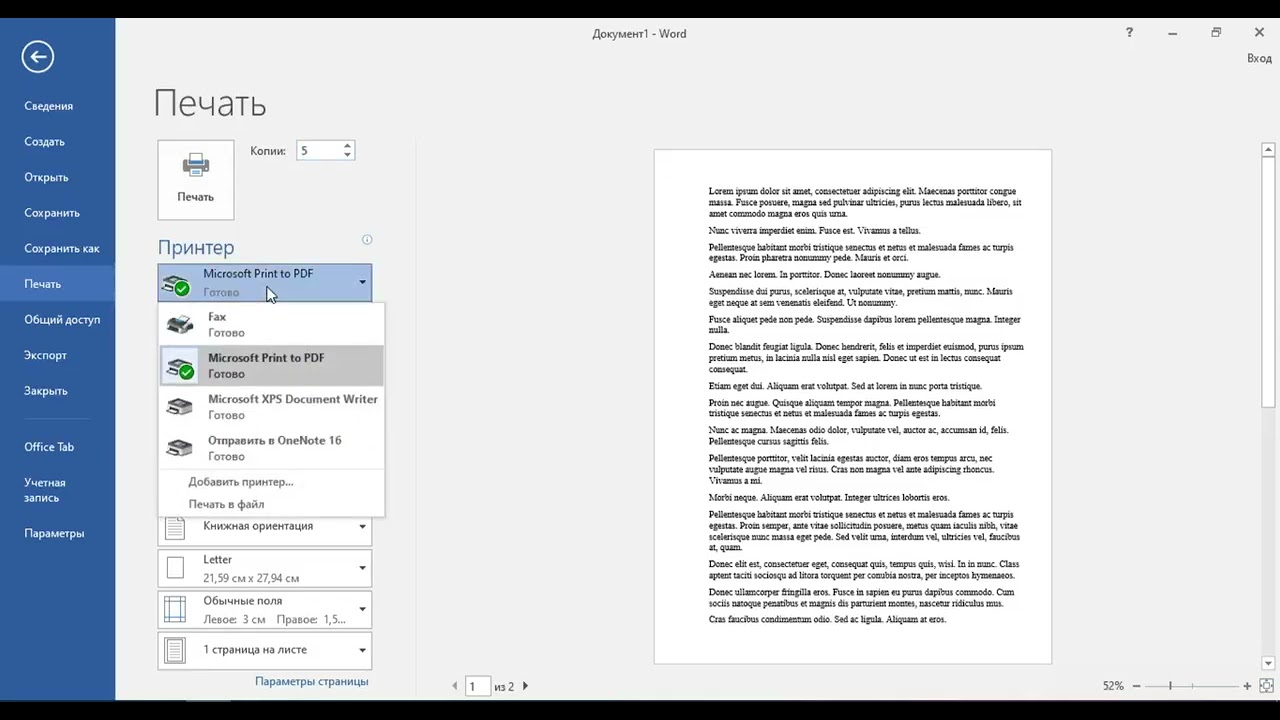Viewport: 1280px width, 720px height.
Task: Click Вход to sign in
Action: point(1259,59)
